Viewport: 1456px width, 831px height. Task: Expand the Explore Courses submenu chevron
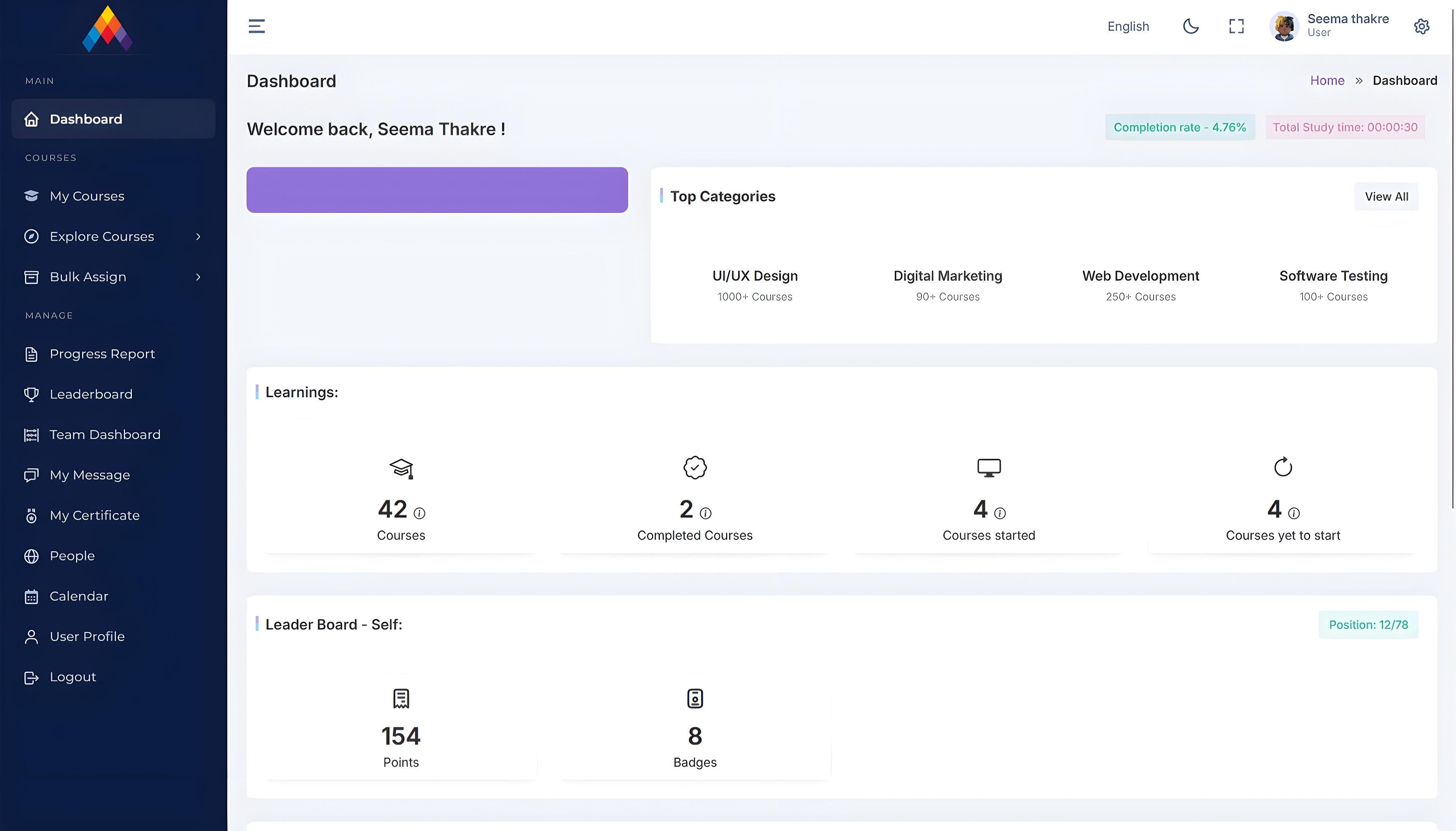[198, 236]
